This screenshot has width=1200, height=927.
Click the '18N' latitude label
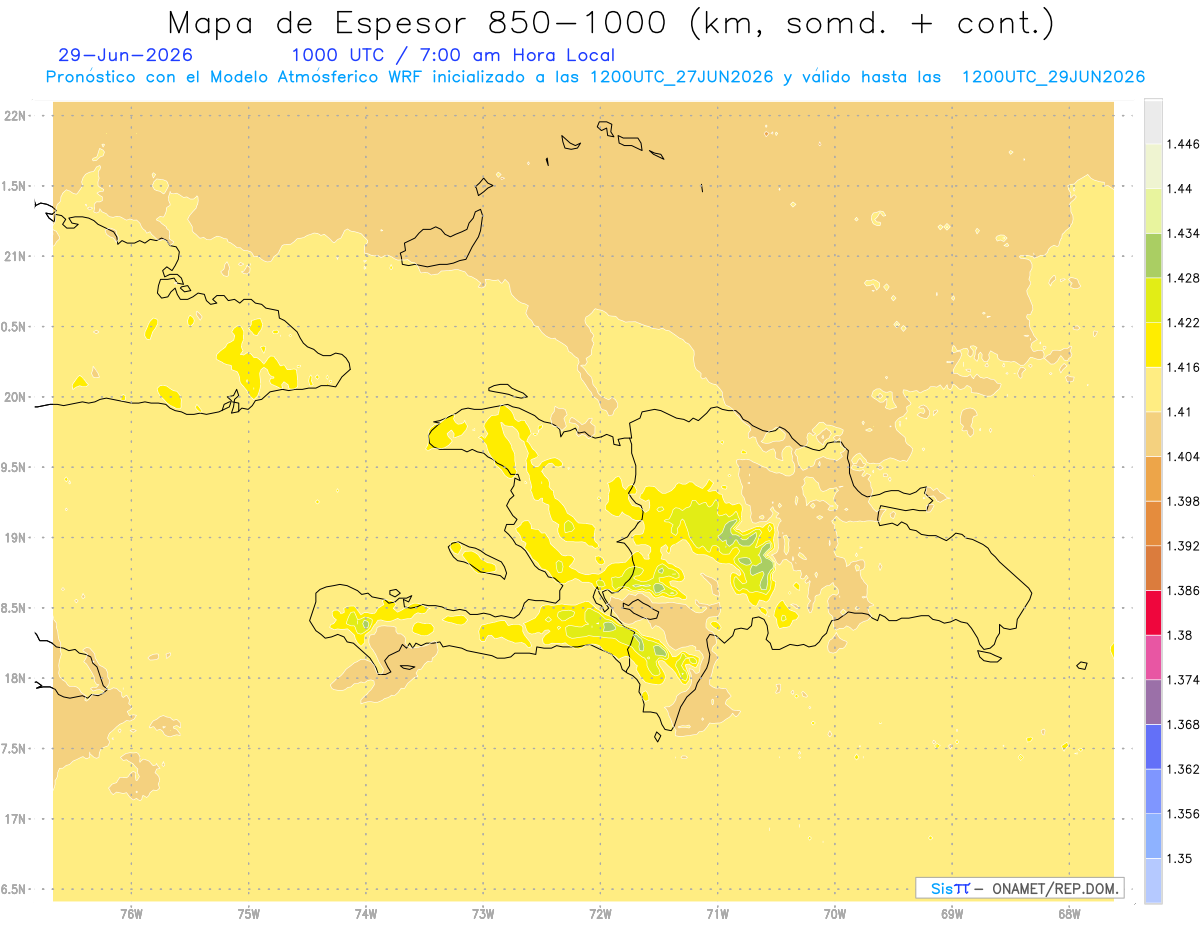click(15, 678)
